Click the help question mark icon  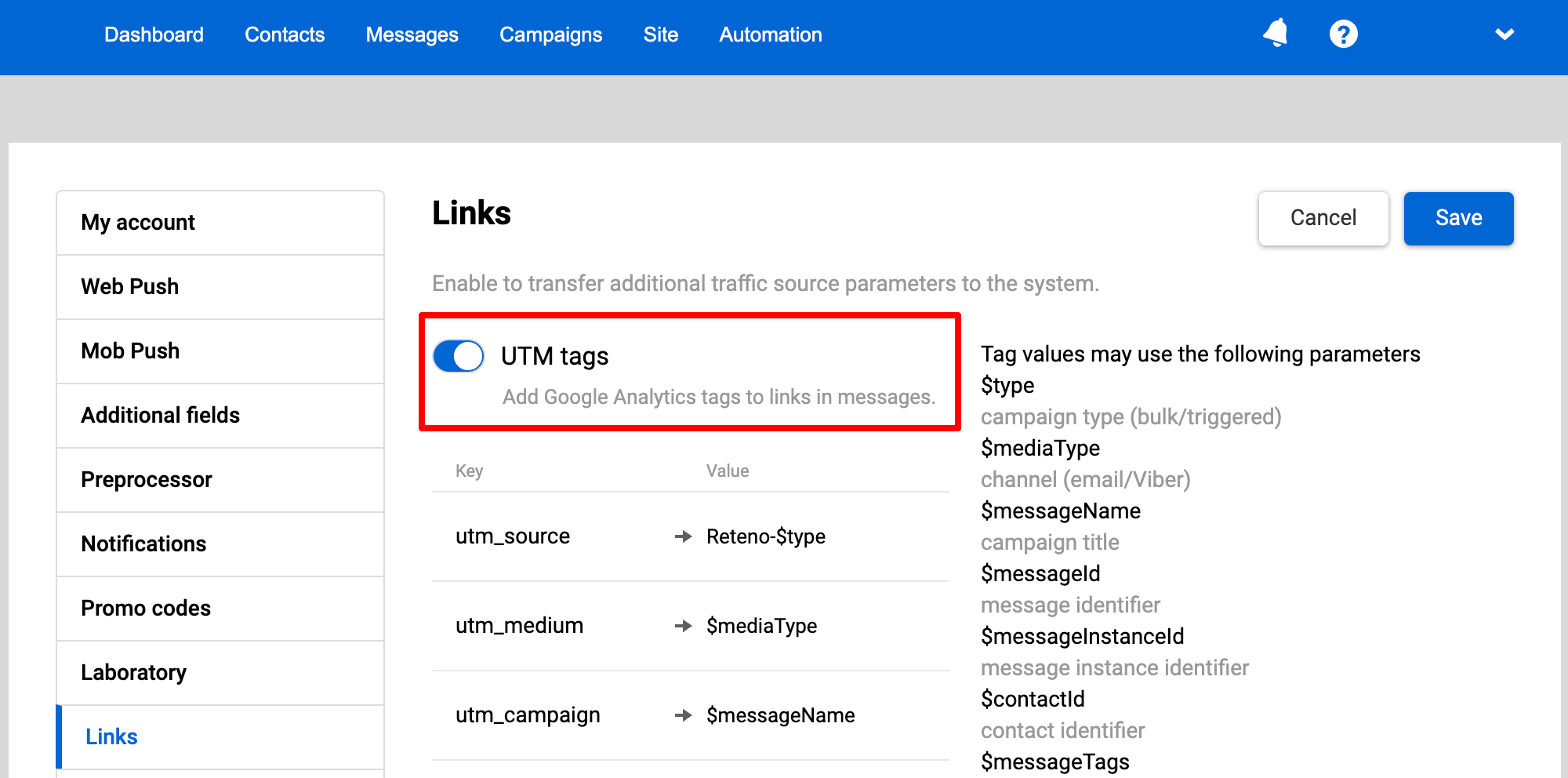[x=1344, y=34]
